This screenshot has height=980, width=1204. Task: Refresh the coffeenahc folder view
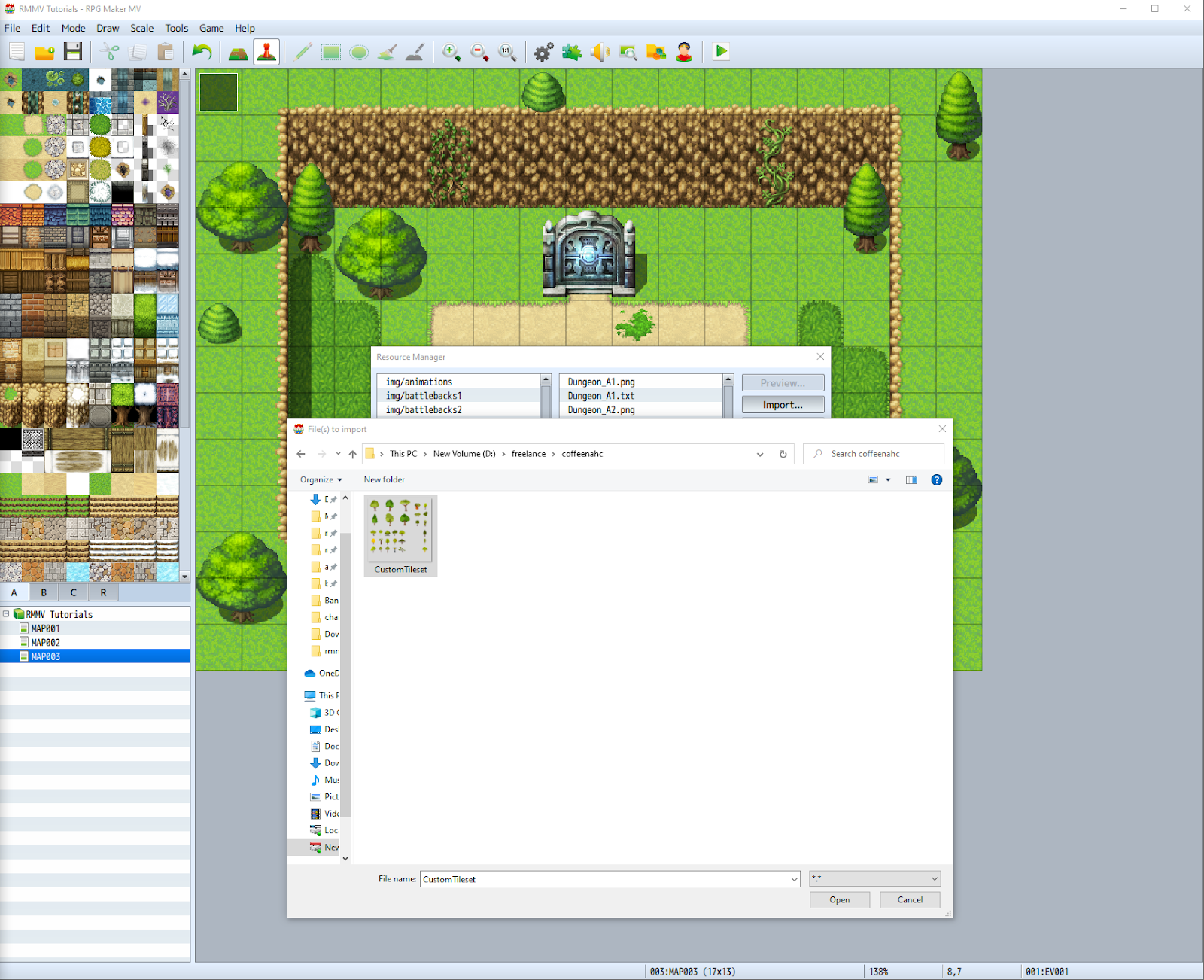pos(783,454)
